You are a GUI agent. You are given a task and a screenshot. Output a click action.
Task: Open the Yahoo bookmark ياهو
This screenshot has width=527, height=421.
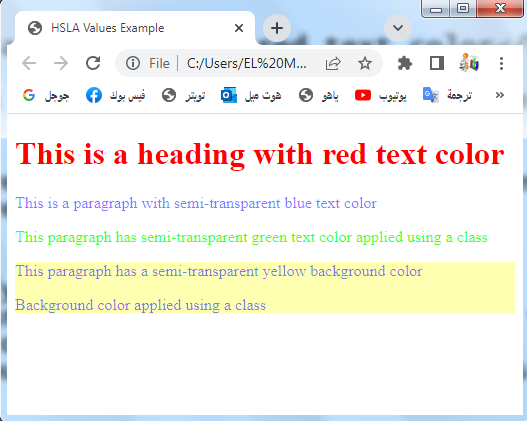319,96
